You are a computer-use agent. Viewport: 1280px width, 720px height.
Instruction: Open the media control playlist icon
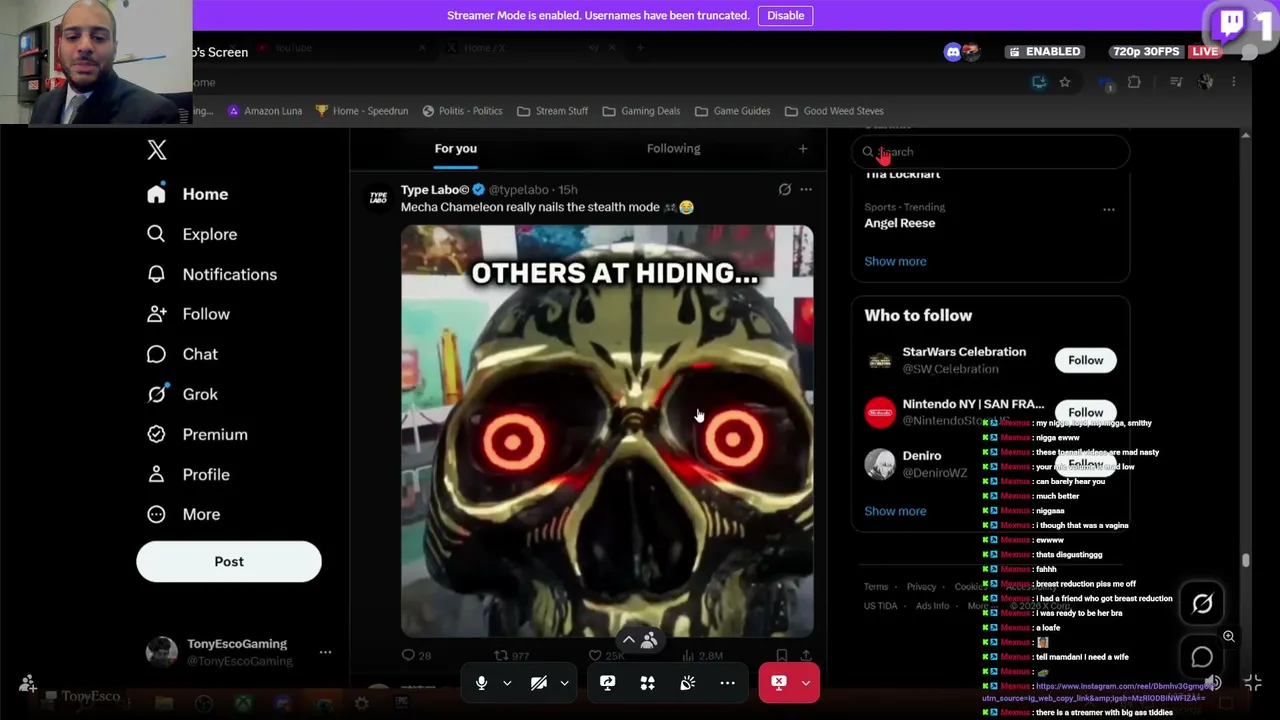coord(1176,82)
